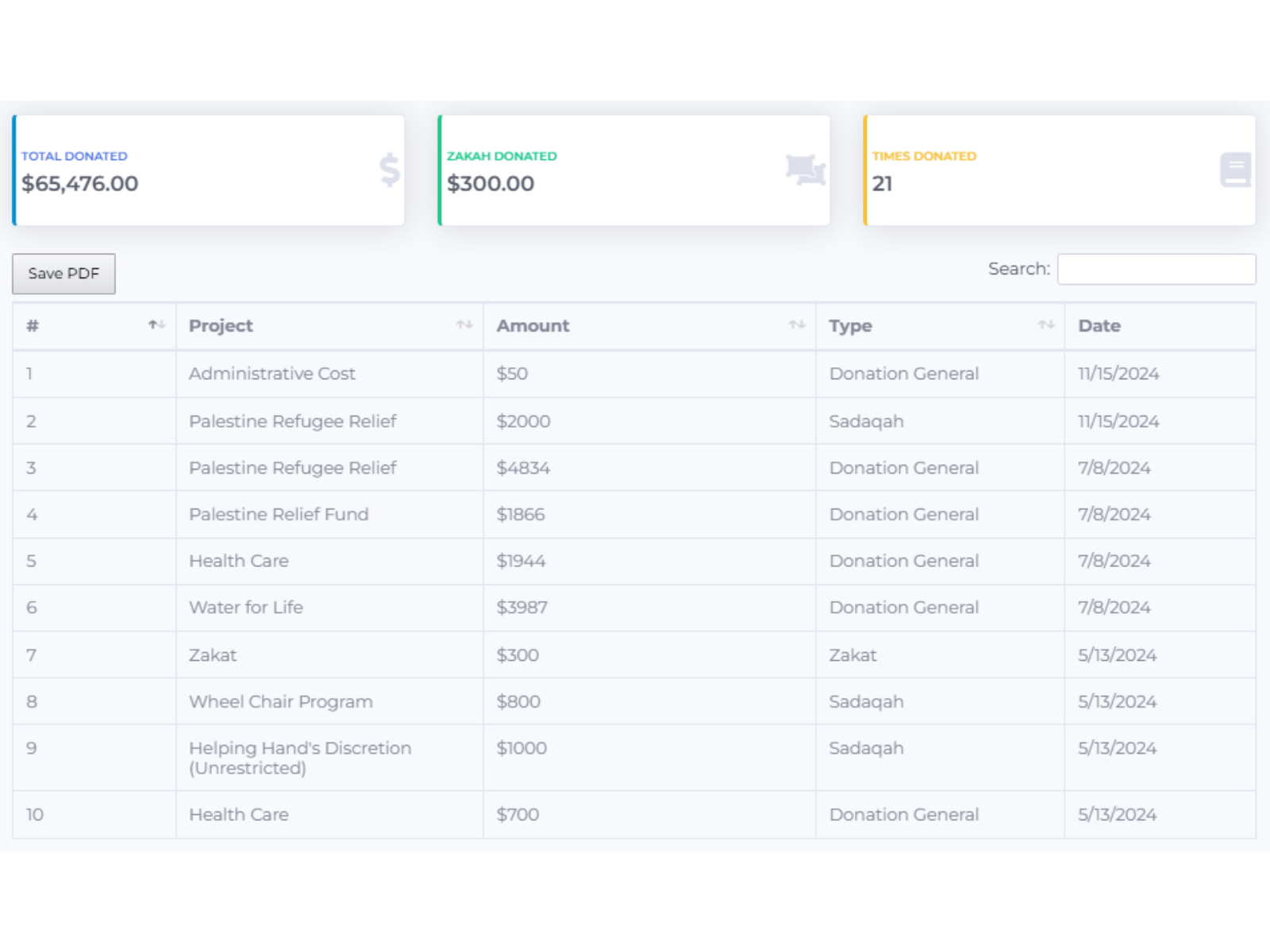Click the Date column header

(1160, 326)
